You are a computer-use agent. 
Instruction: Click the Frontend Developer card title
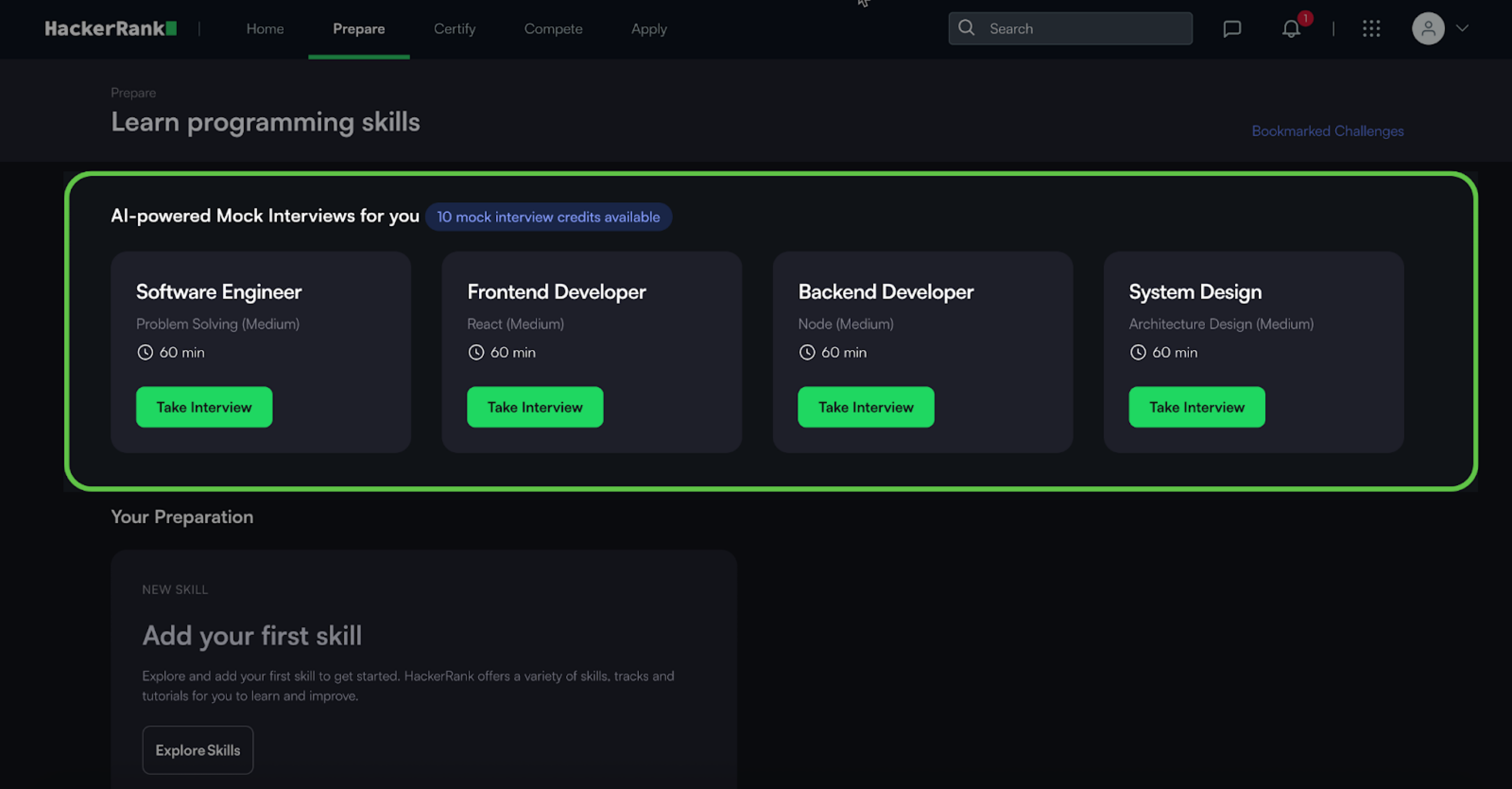coord(557,292)
